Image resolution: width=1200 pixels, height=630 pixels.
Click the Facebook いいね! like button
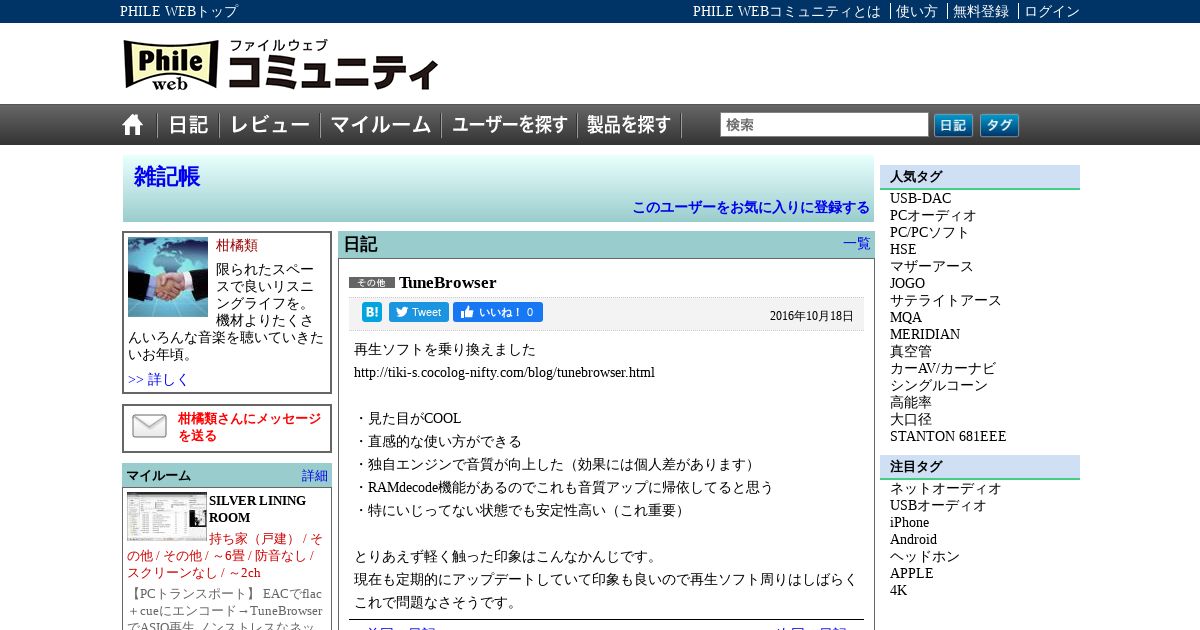[x=498, y=312]
